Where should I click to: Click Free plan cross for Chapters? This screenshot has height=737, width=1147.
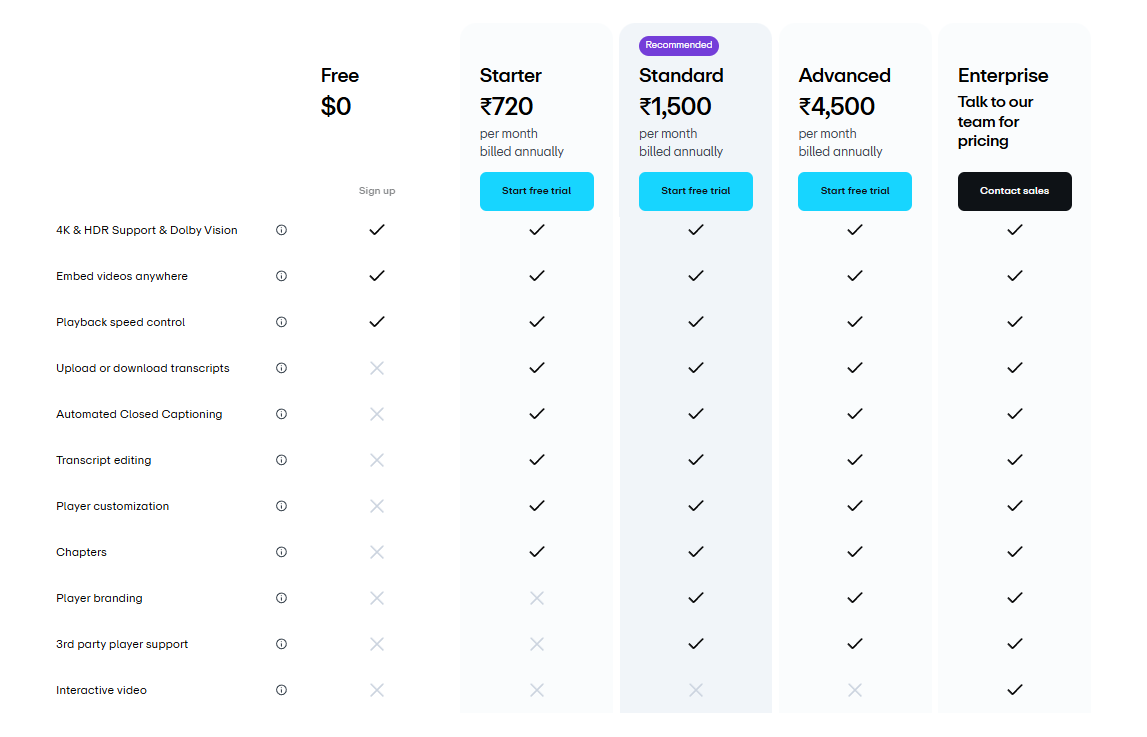pos(377,553)
